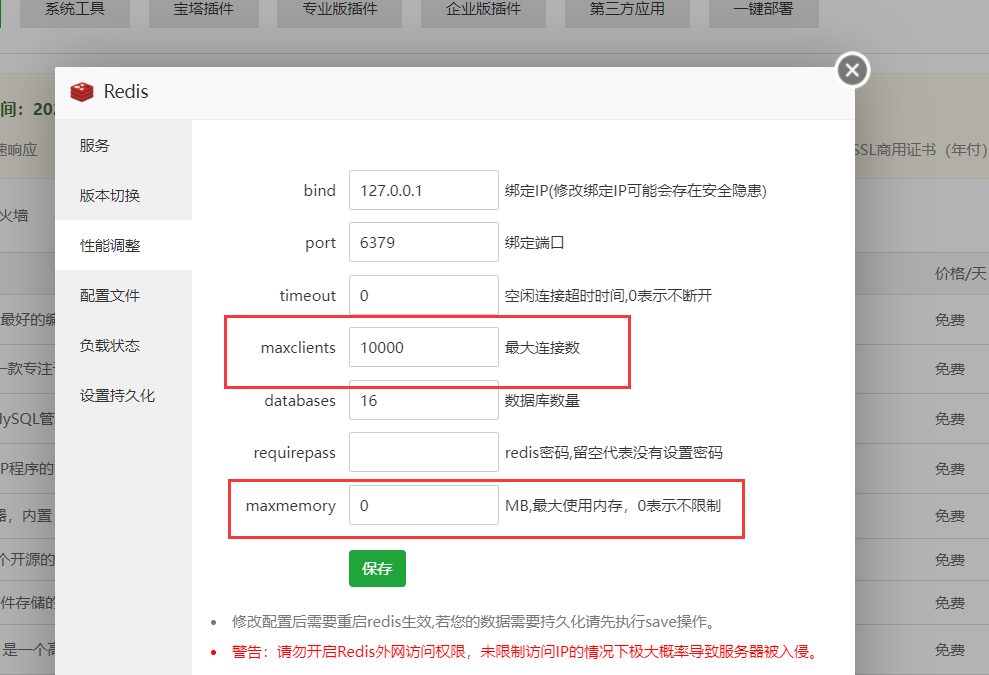Open 设置持久化 in the Redis sidebar
The height and width of the screenshot is (675, 989).
pos(124,396)
